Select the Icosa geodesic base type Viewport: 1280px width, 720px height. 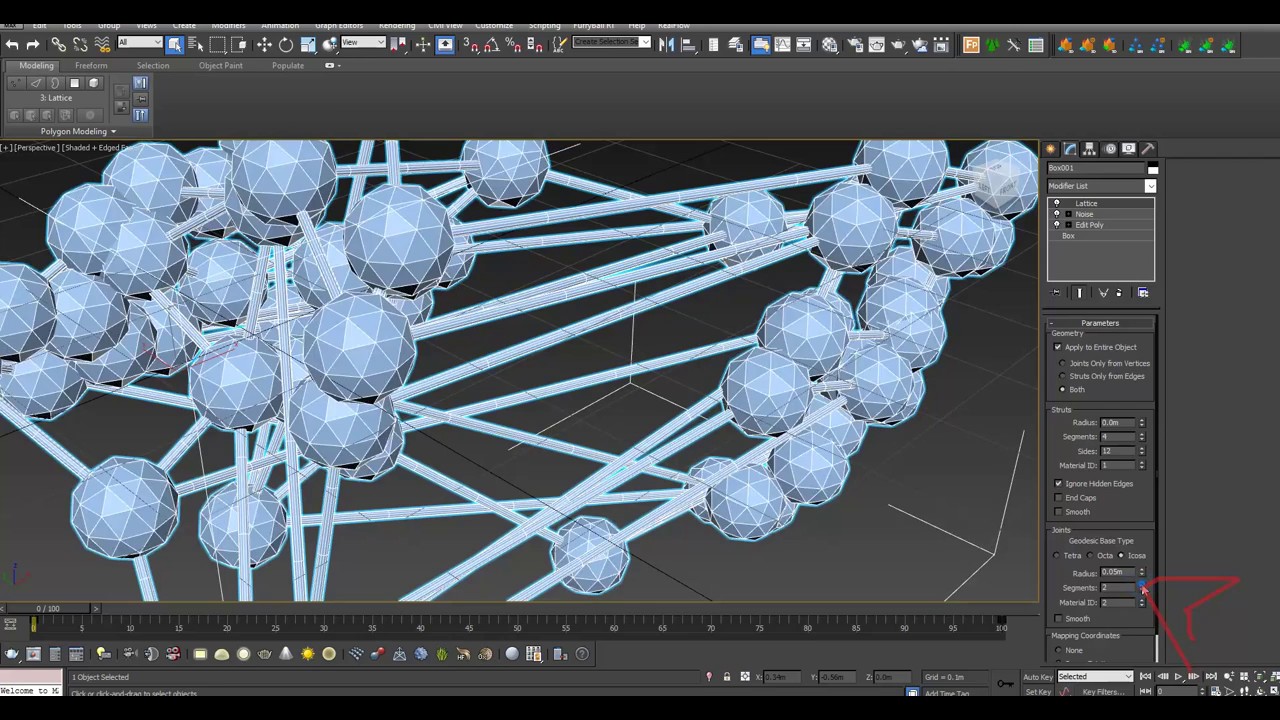coord(1121,555)
